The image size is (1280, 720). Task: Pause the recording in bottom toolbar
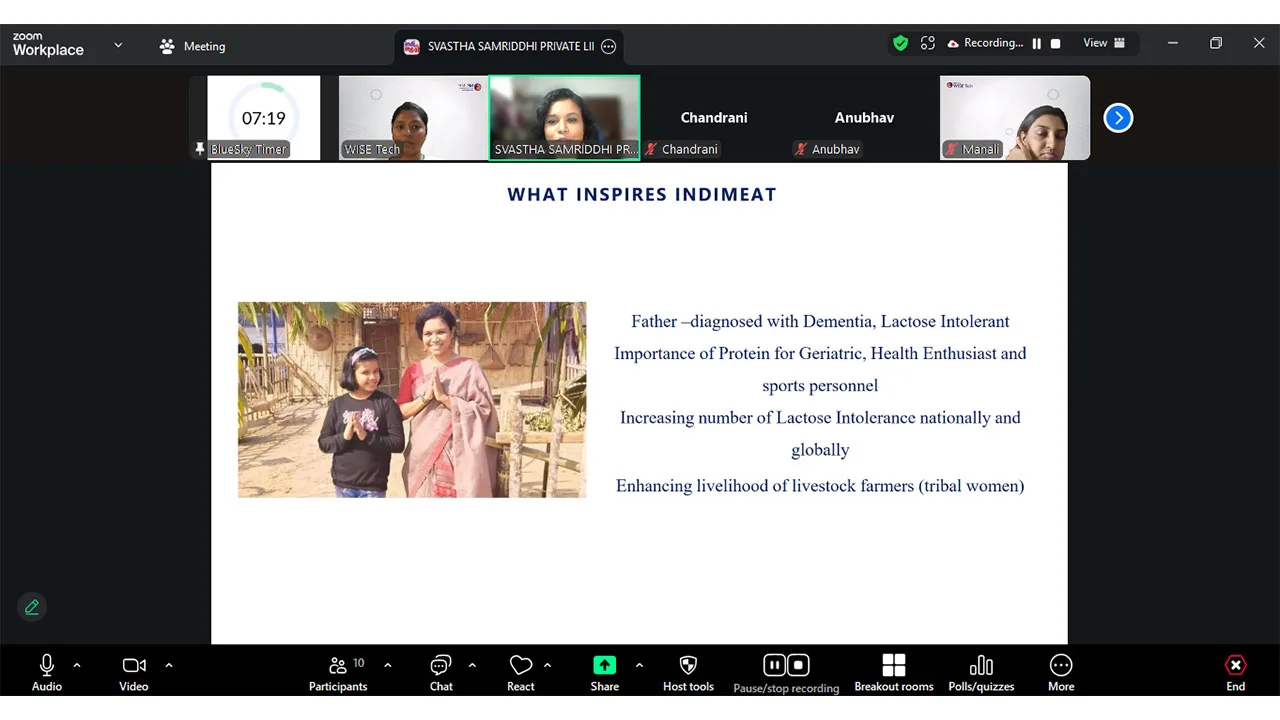pyautogui.click(x=774, y=665)
